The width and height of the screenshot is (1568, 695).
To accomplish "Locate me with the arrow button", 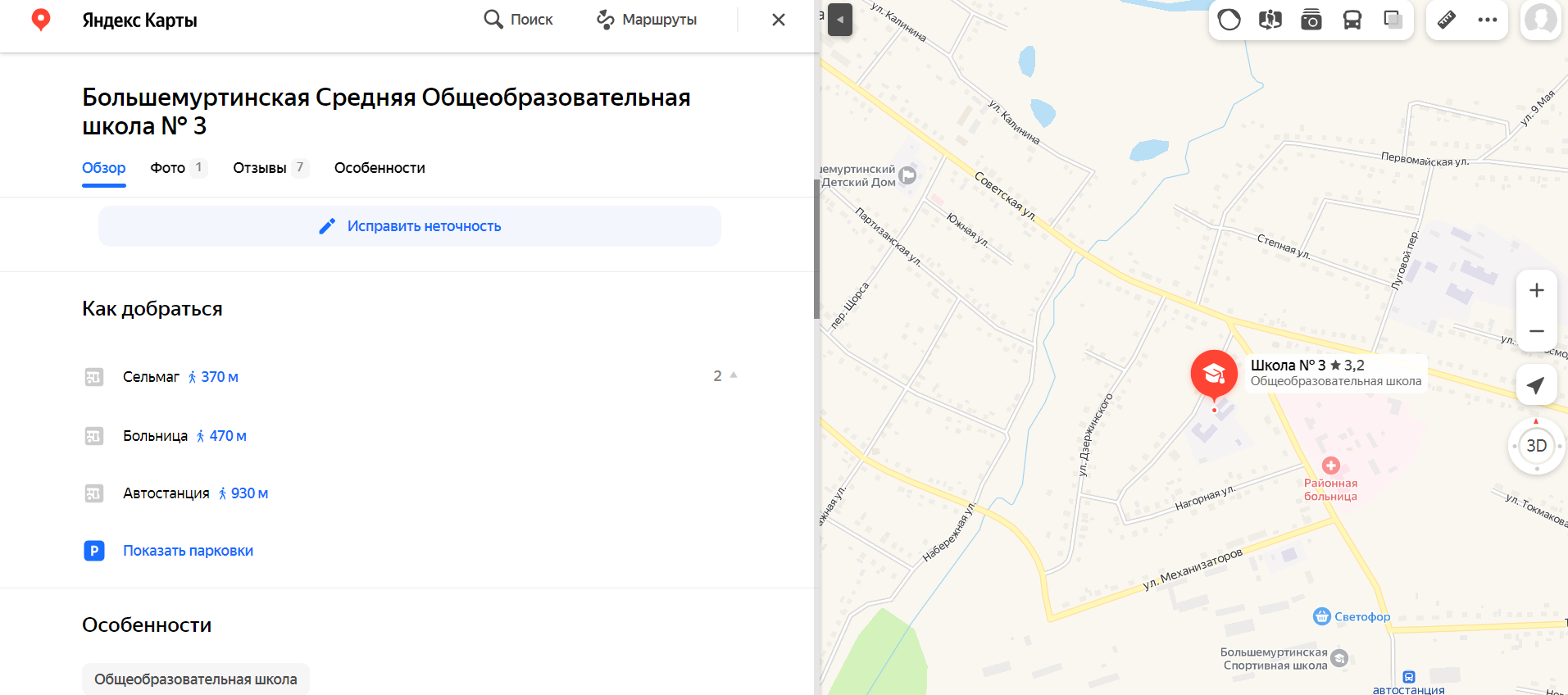I will pos(1537,385).
